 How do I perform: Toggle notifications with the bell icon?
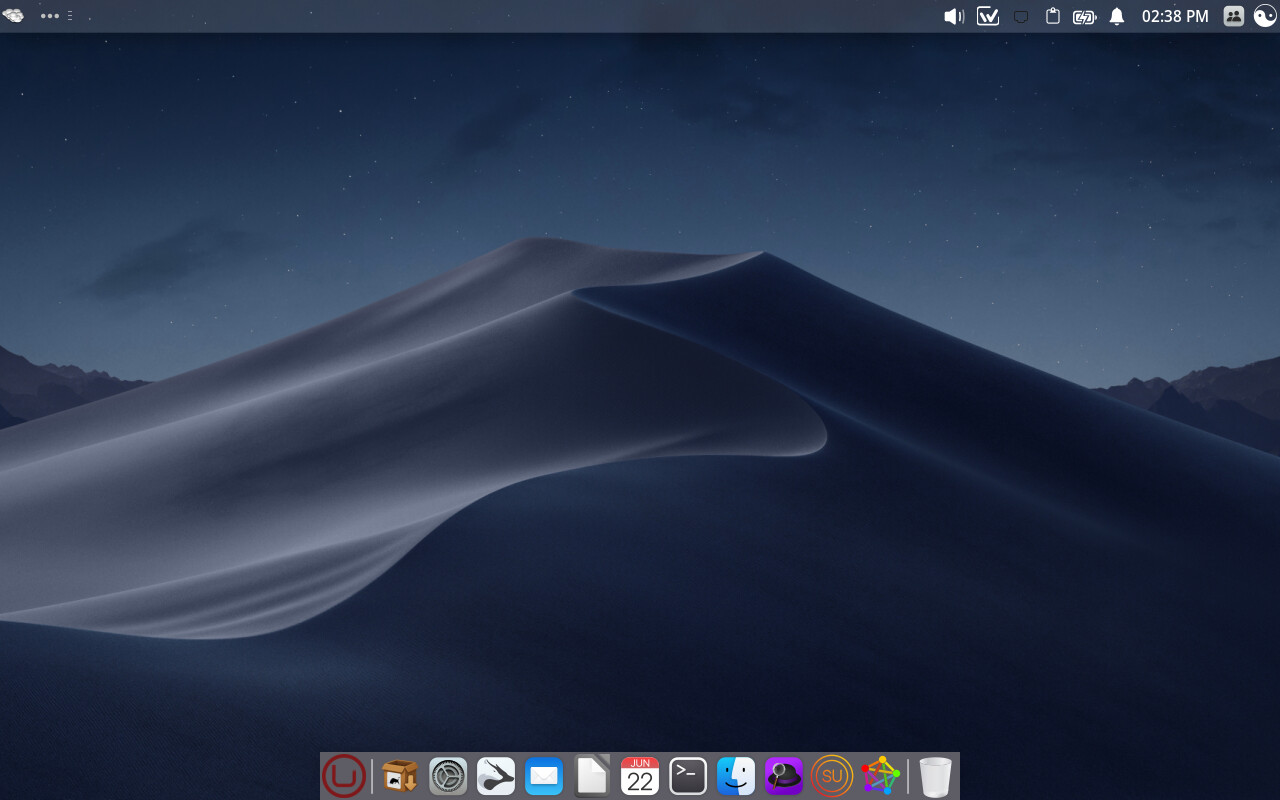click(1116, 16)
